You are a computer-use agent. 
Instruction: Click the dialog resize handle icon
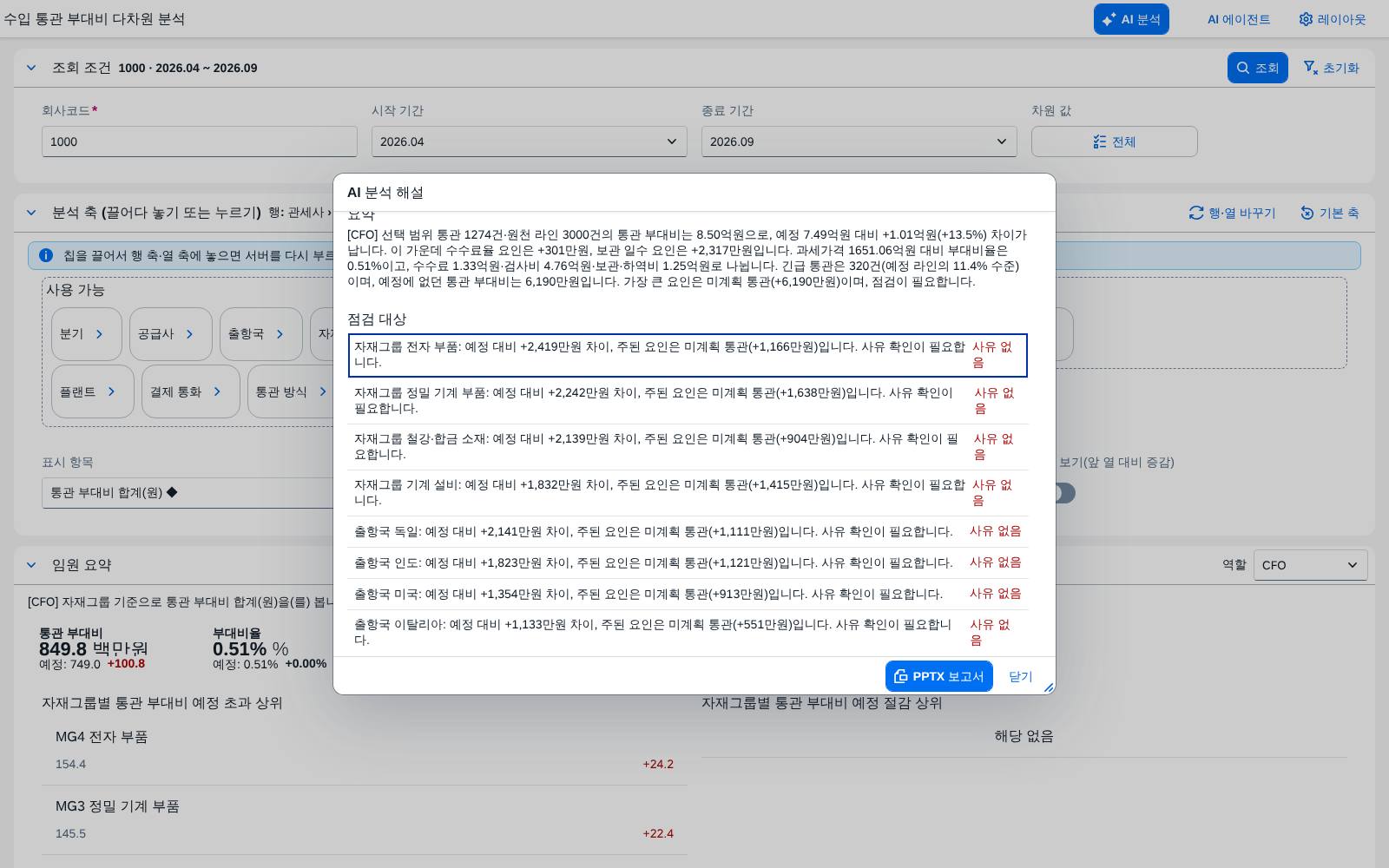(x=1049, y=687)
